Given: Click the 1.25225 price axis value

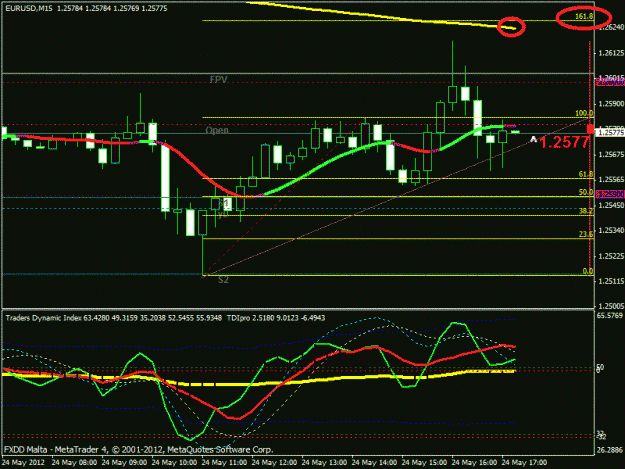Looking at the screenshot, I should [x=611, y=256].
